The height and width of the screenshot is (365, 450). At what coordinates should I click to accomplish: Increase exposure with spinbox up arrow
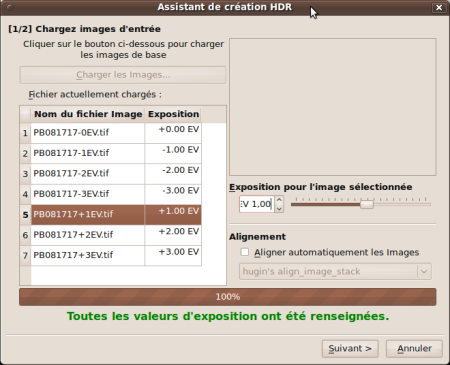coord(279,200)
